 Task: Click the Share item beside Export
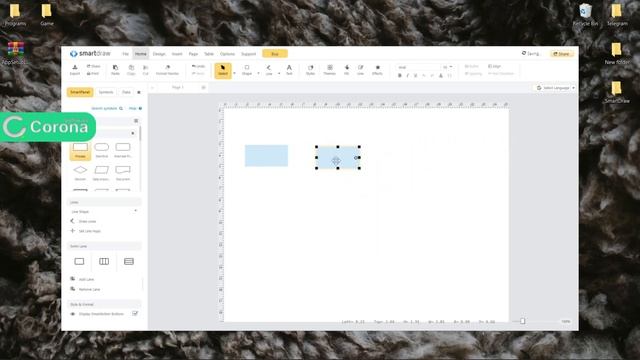point(93,66)
